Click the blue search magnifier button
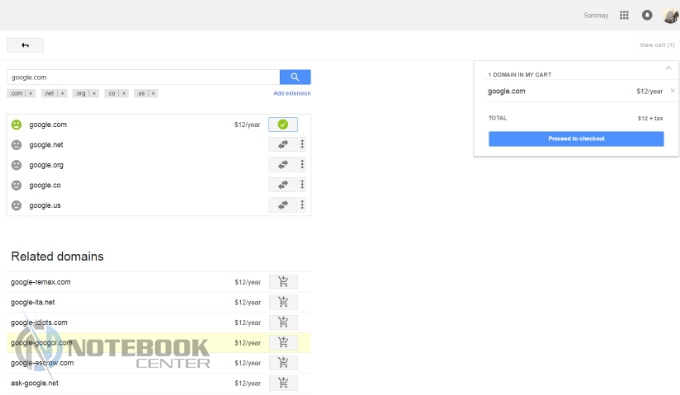Screen dimensions: 680x395 pos(295,77)
